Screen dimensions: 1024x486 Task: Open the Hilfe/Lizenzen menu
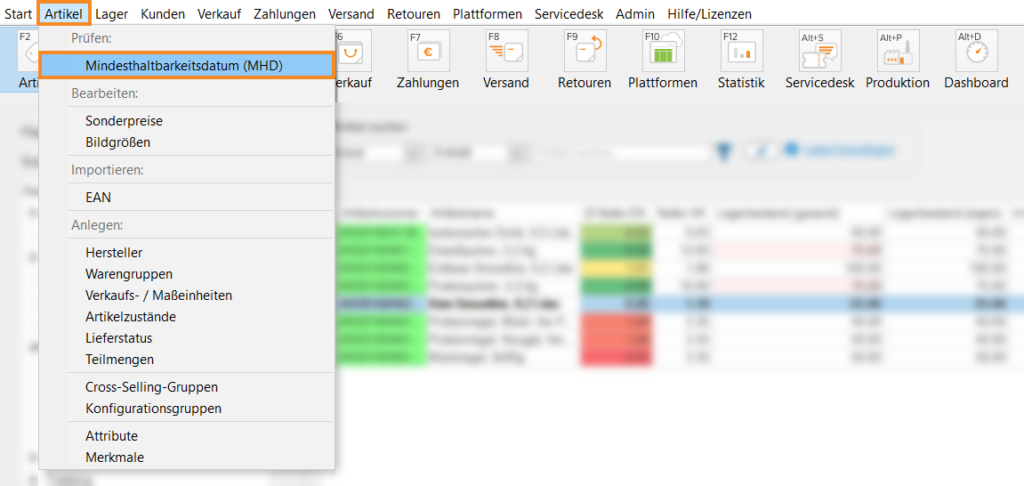(x=709, y=14)
